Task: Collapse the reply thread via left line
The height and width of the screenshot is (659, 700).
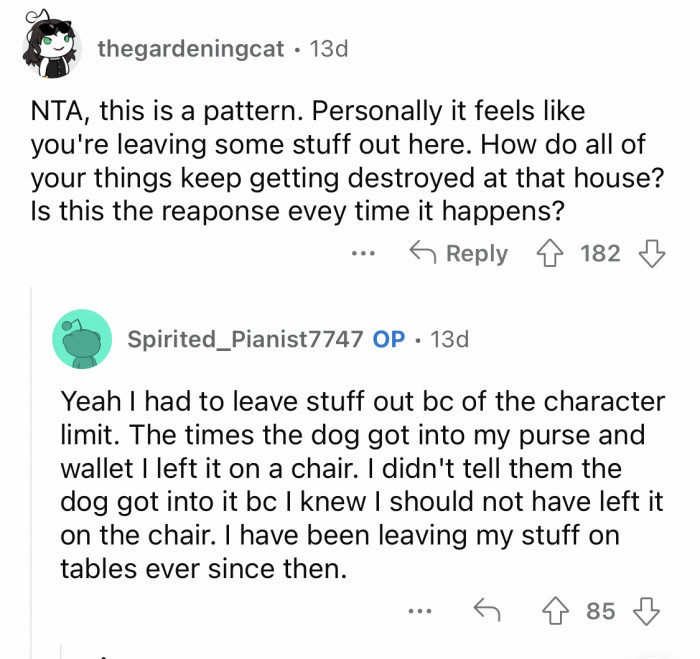Action: click(x=34, y=470)
